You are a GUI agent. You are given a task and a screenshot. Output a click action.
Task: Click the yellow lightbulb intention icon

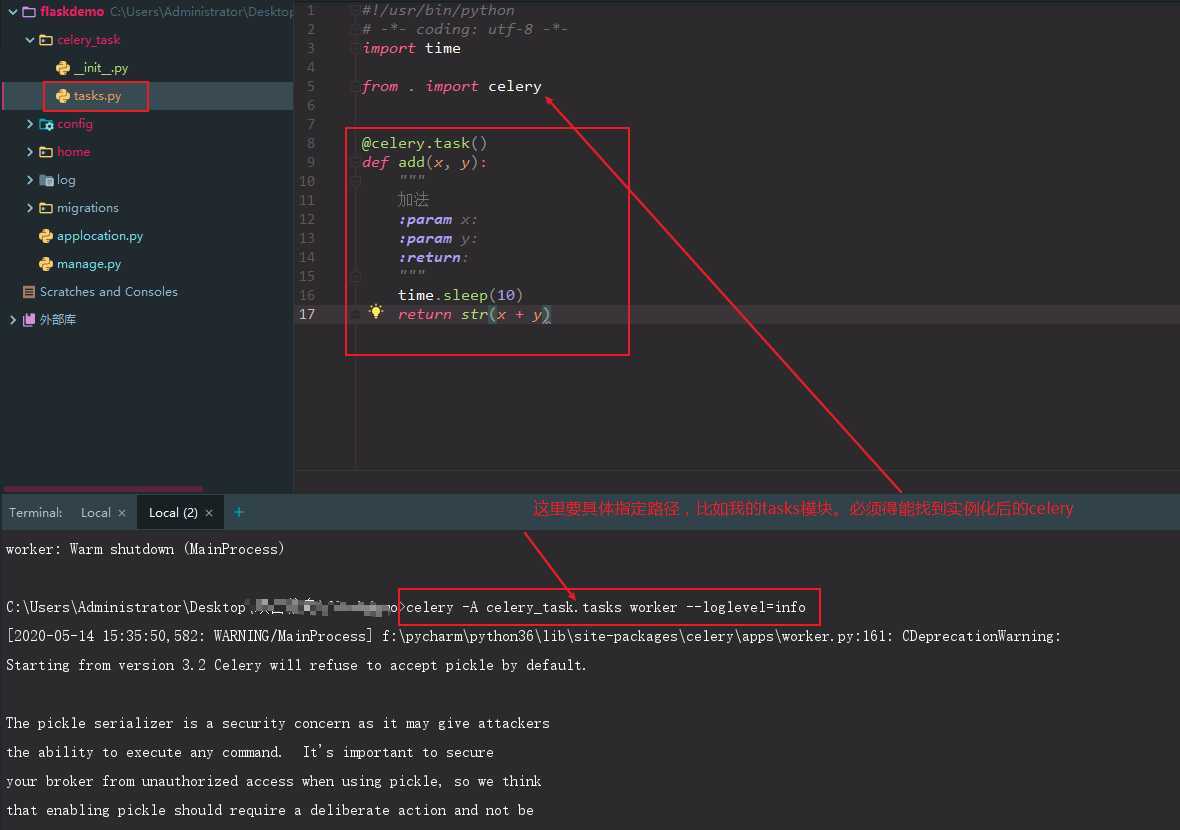pos(376,312)
